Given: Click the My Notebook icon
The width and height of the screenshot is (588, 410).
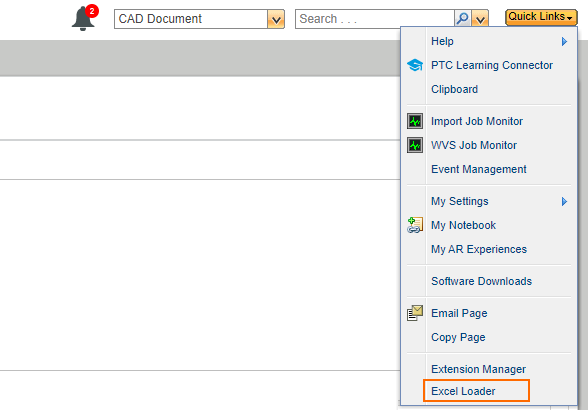Looking at the screenshot, I should 415,225.
